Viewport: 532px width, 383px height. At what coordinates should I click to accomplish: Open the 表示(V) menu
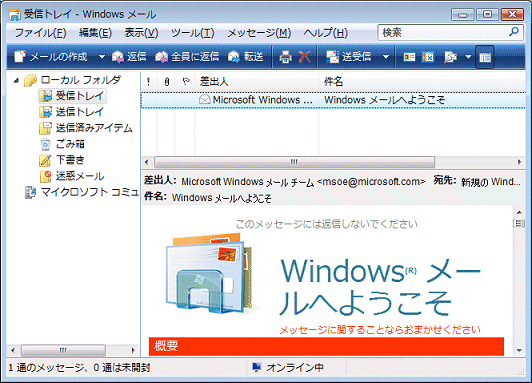141,33
